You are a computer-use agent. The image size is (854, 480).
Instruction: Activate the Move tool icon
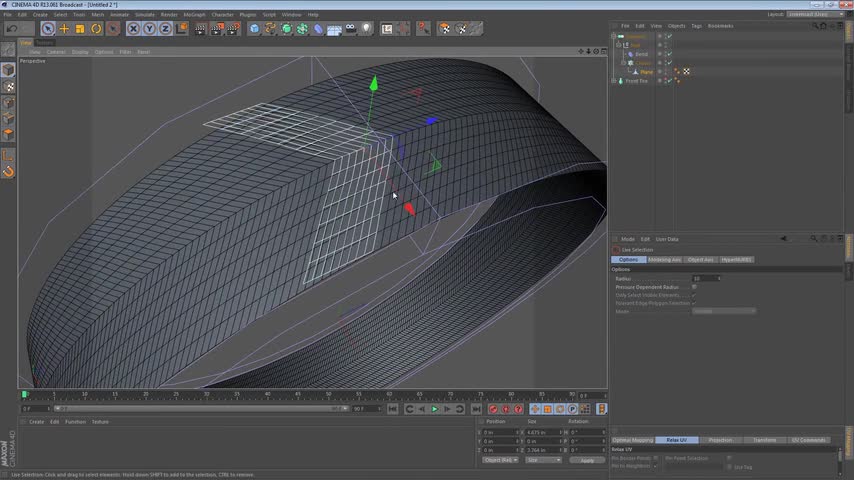pos(64,29)
